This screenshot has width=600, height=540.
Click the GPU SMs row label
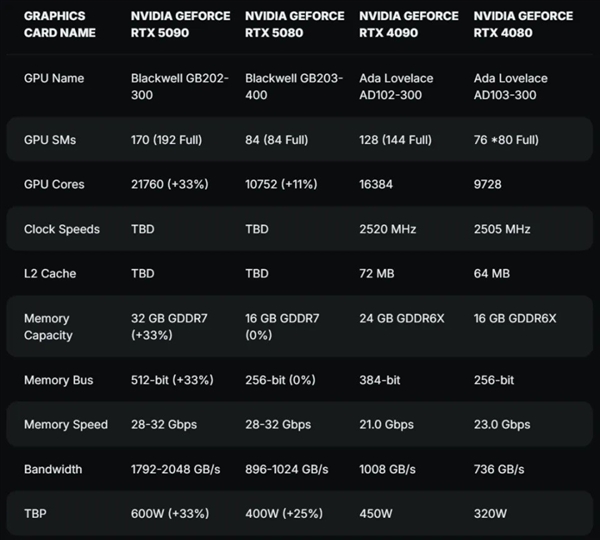click(50, 140)
